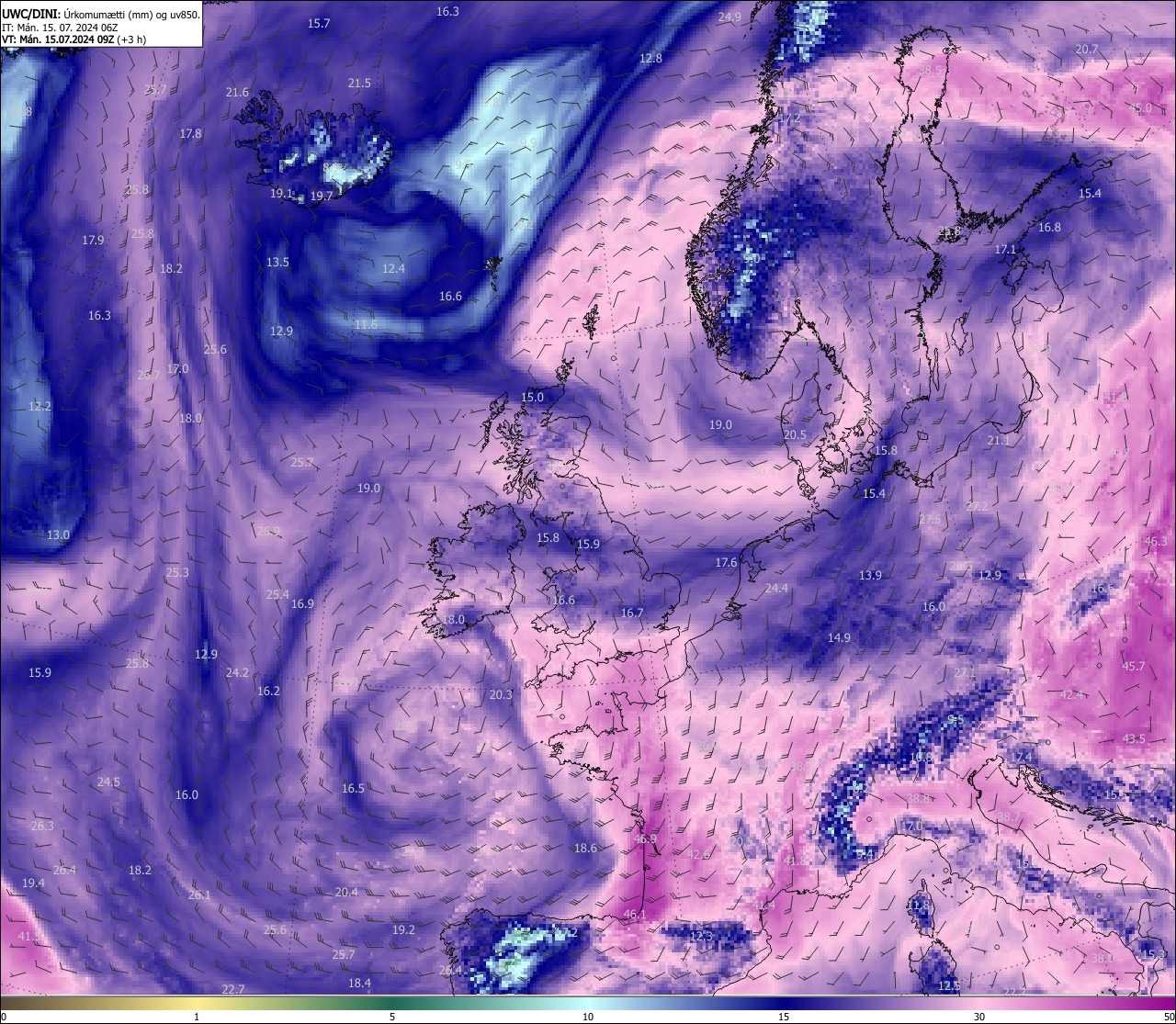Click the map value 24.5

point(108,782)
